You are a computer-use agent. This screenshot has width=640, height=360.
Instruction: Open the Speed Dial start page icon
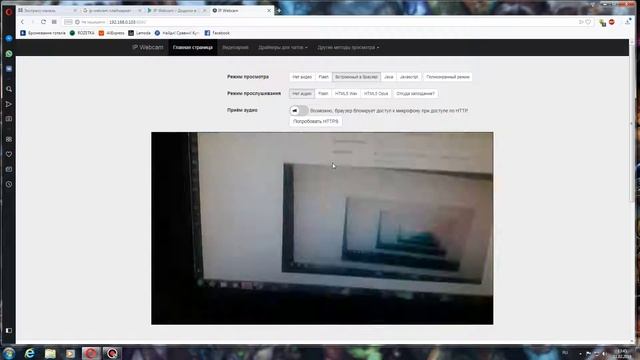click(54, 22)
